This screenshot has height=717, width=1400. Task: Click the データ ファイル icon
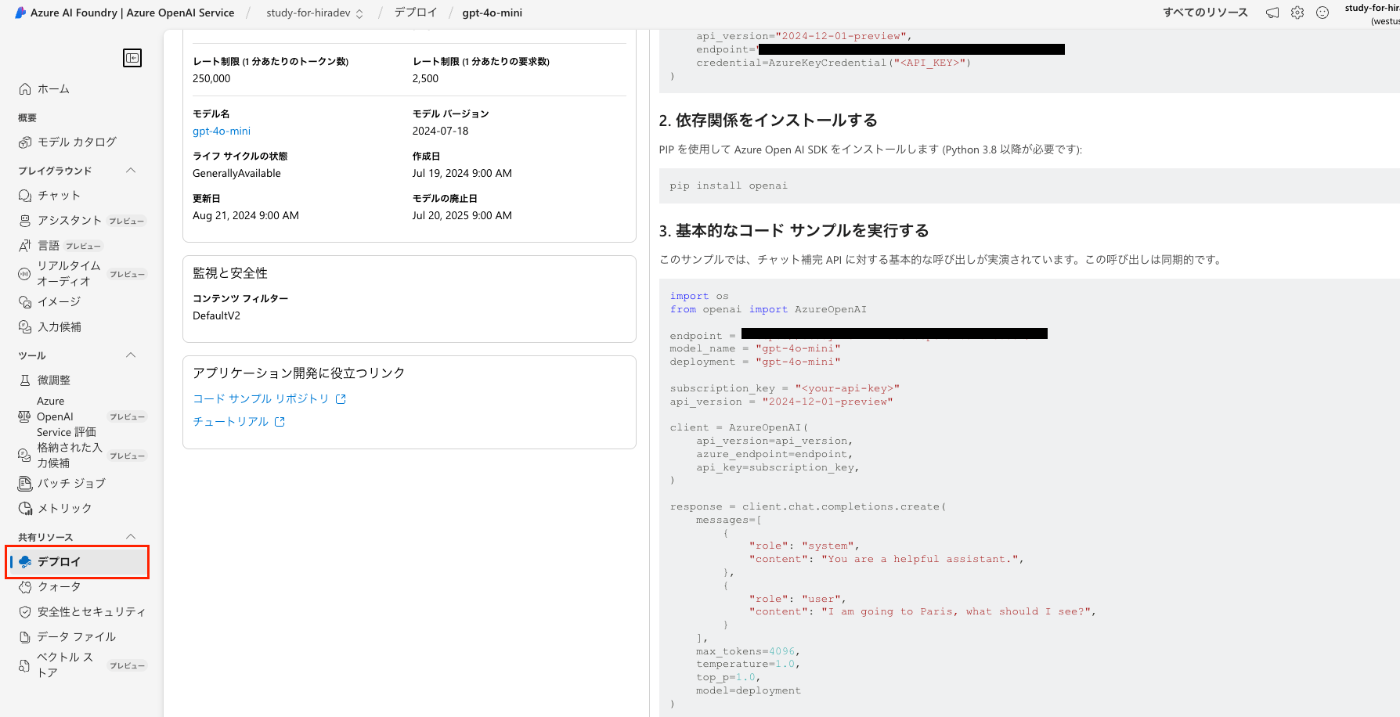(x=25, y=637)
